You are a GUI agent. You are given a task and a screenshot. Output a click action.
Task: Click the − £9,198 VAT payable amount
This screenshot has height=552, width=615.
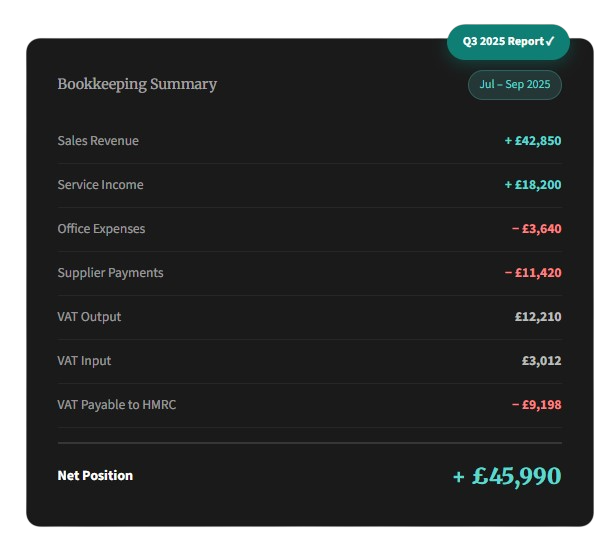click(x=537, y=405)
